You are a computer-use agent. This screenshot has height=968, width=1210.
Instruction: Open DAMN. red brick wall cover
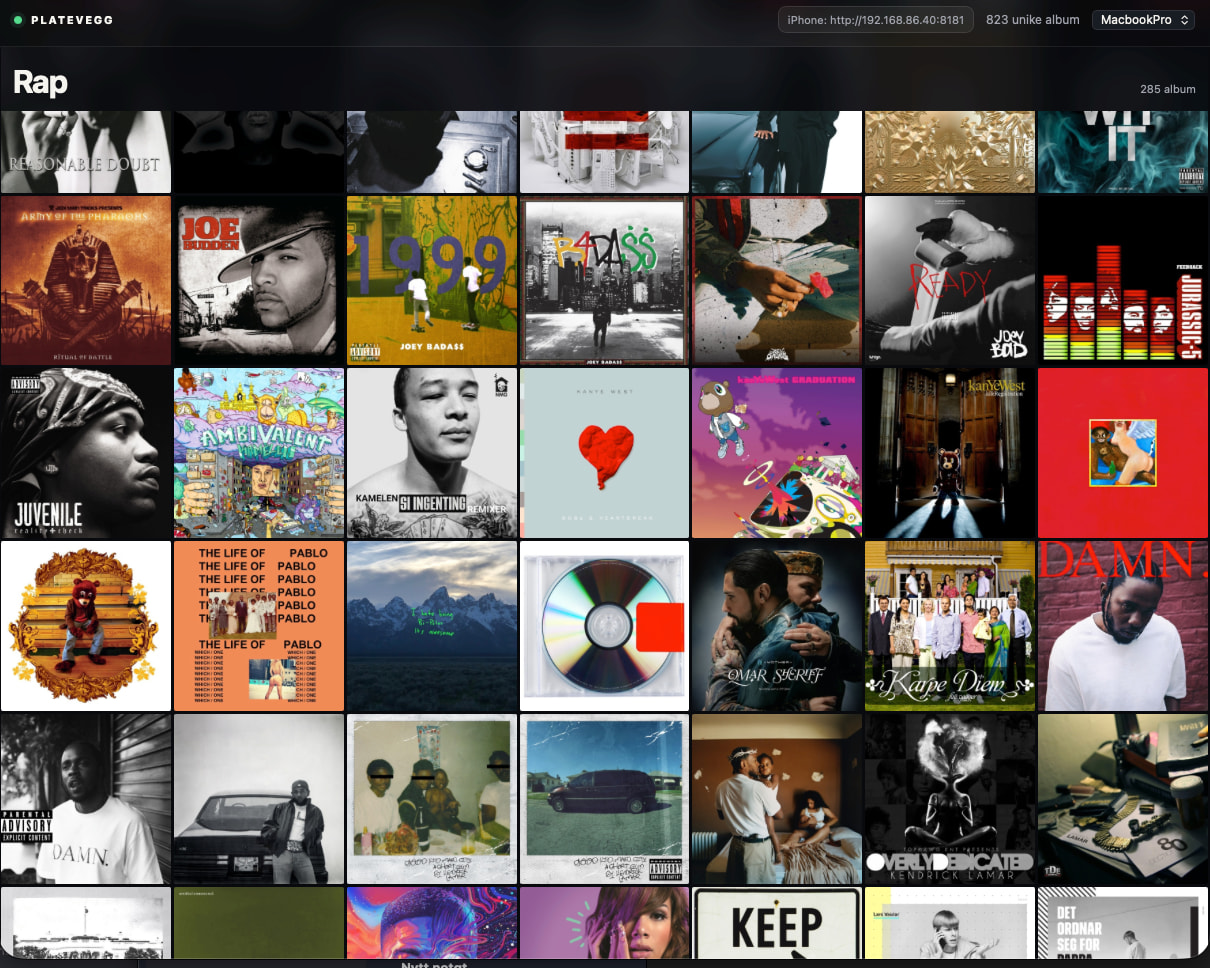[1124, 626]
